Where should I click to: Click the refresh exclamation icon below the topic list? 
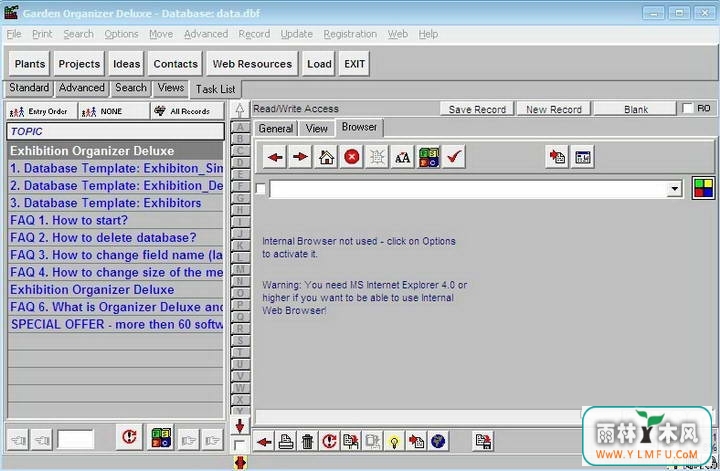click(x=129, y=437)
